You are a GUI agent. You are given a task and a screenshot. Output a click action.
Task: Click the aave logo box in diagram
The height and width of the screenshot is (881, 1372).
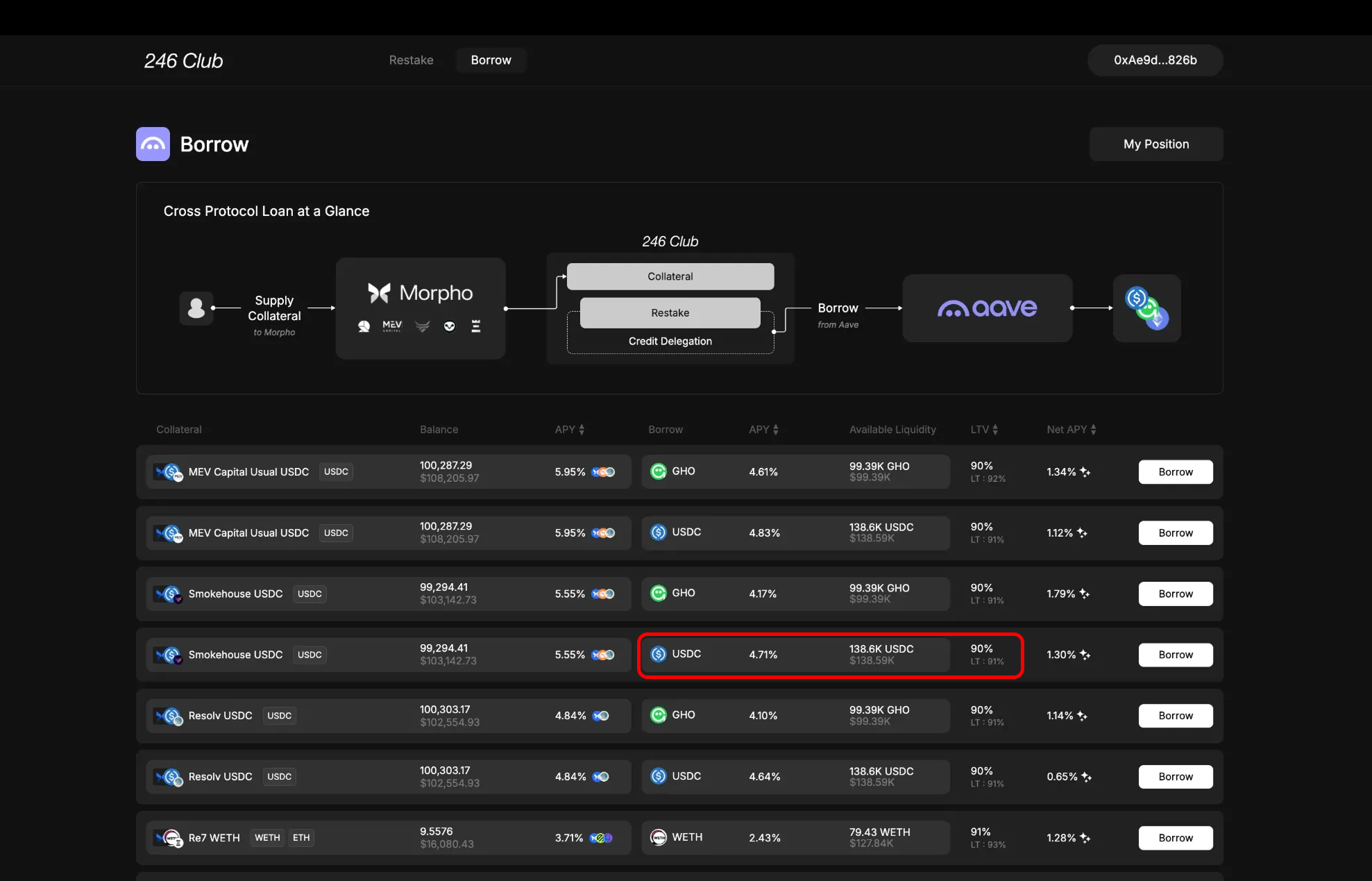coord(987,308)
